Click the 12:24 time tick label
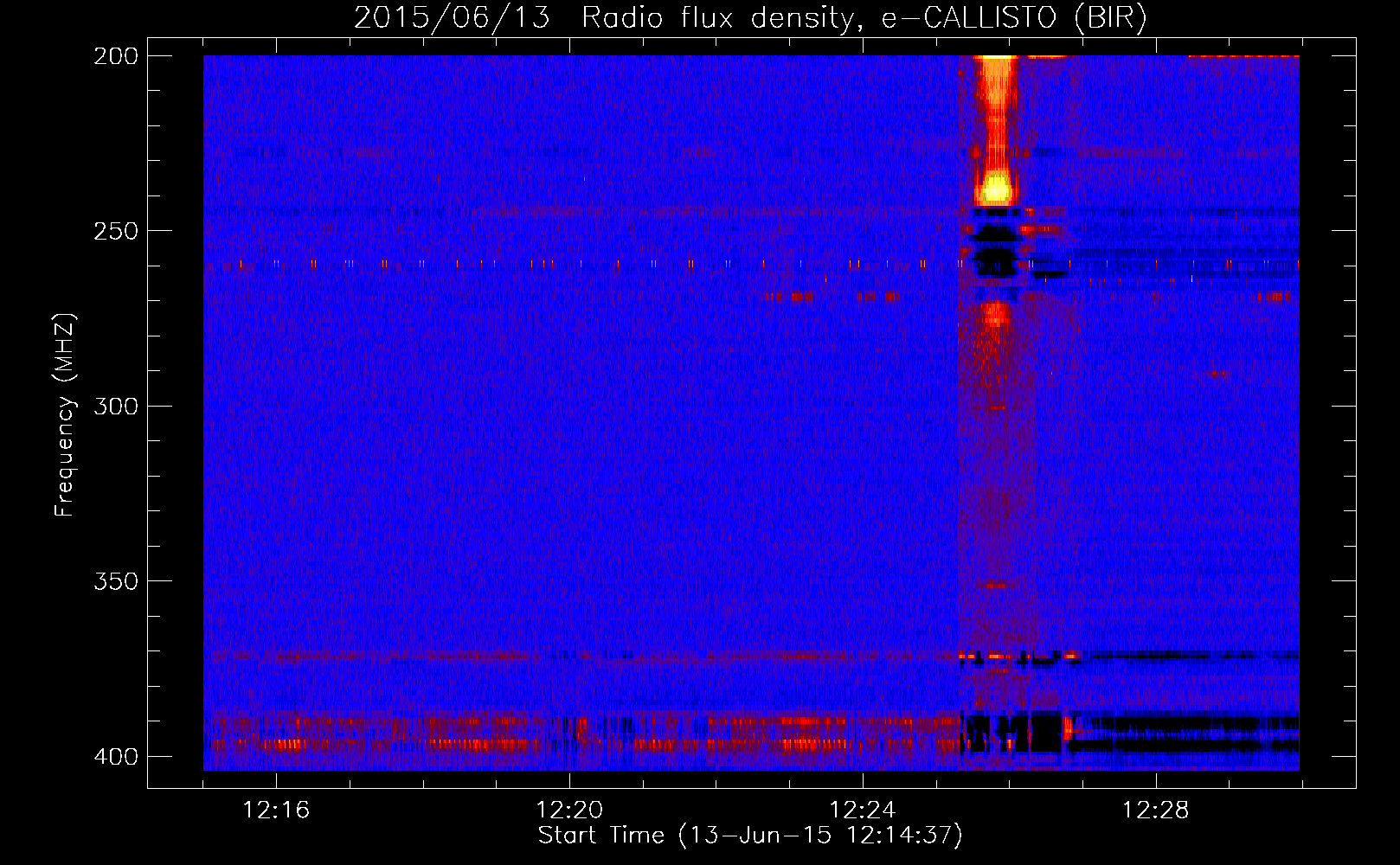 point(863,811)
